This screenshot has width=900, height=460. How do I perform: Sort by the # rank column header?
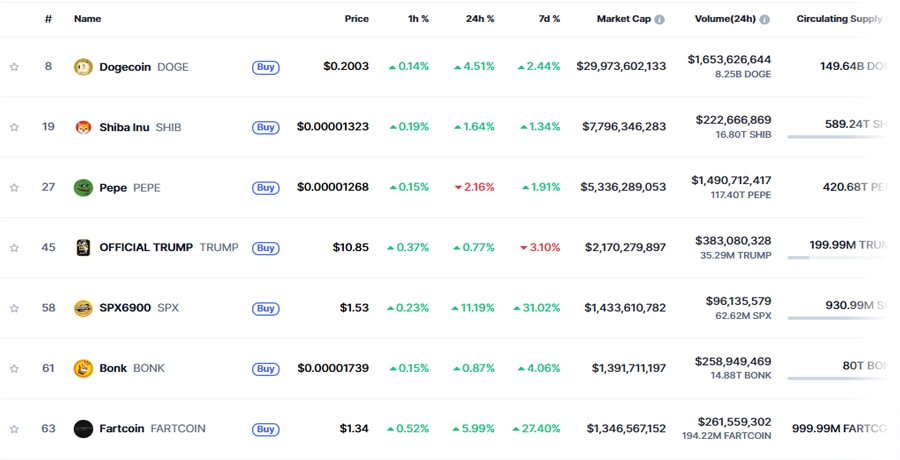click(x=48, y=19)
